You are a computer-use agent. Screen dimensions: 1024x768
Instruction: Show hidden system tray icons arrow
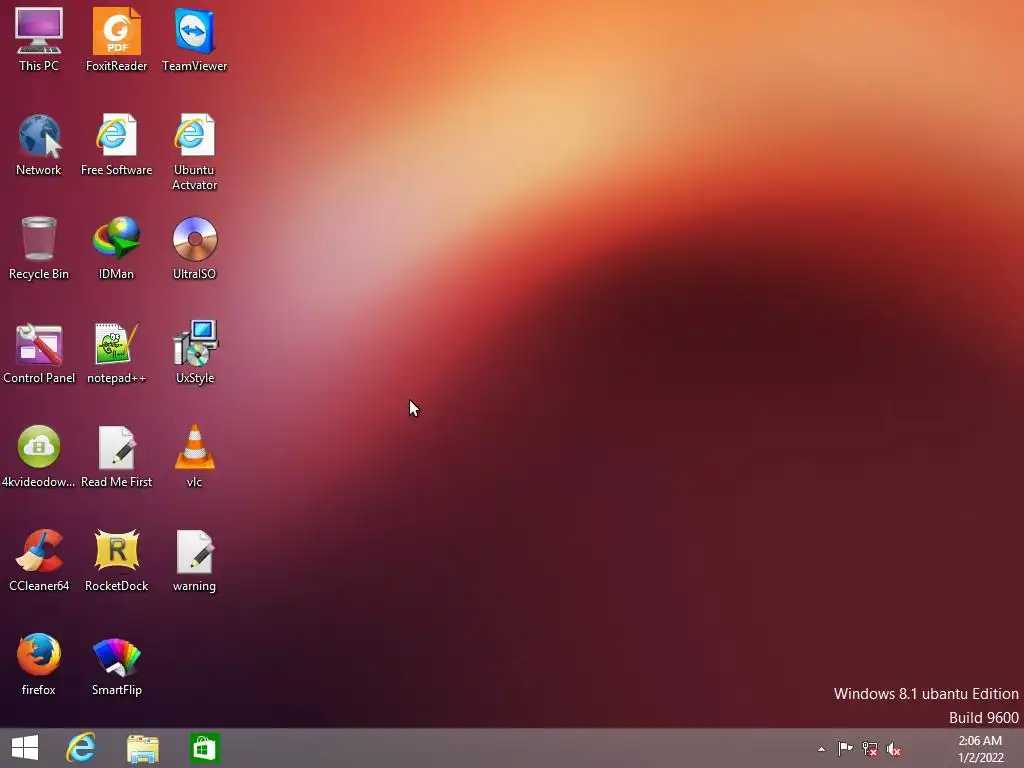[x=821, y=749]
